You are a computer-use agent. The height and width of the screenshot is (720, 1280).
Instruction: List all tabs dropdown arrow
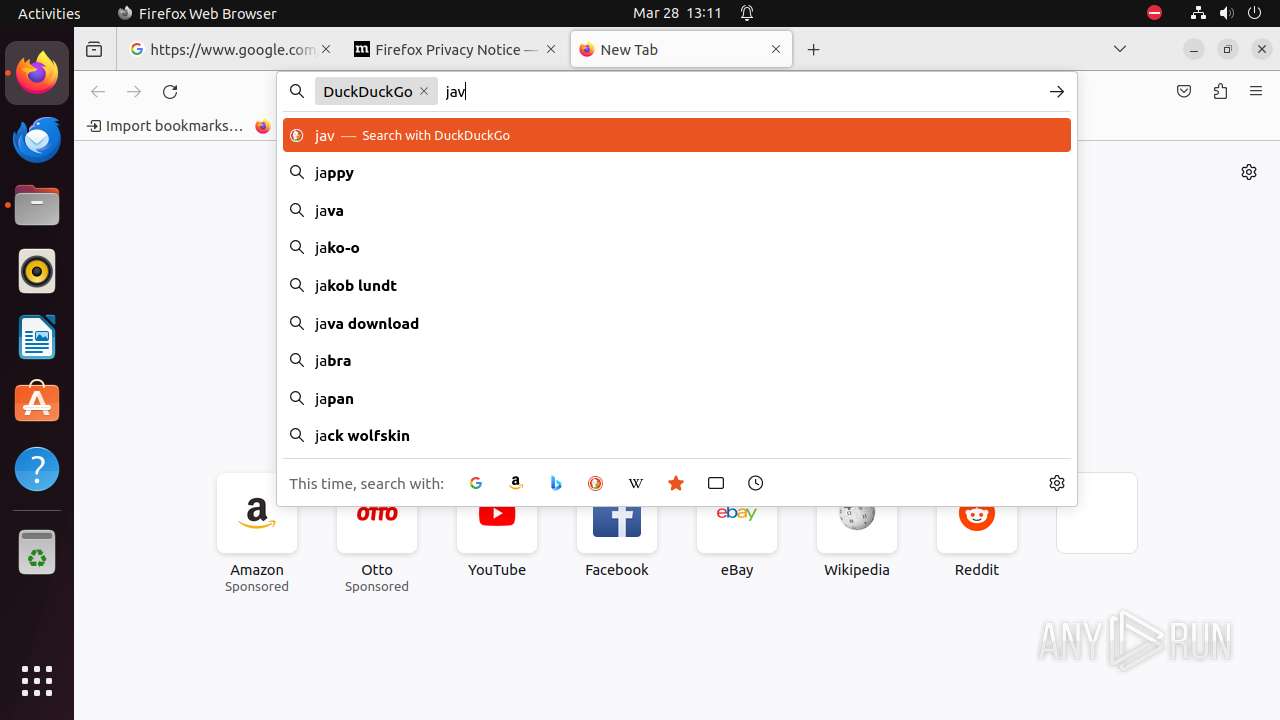[x=1120, y=49]
